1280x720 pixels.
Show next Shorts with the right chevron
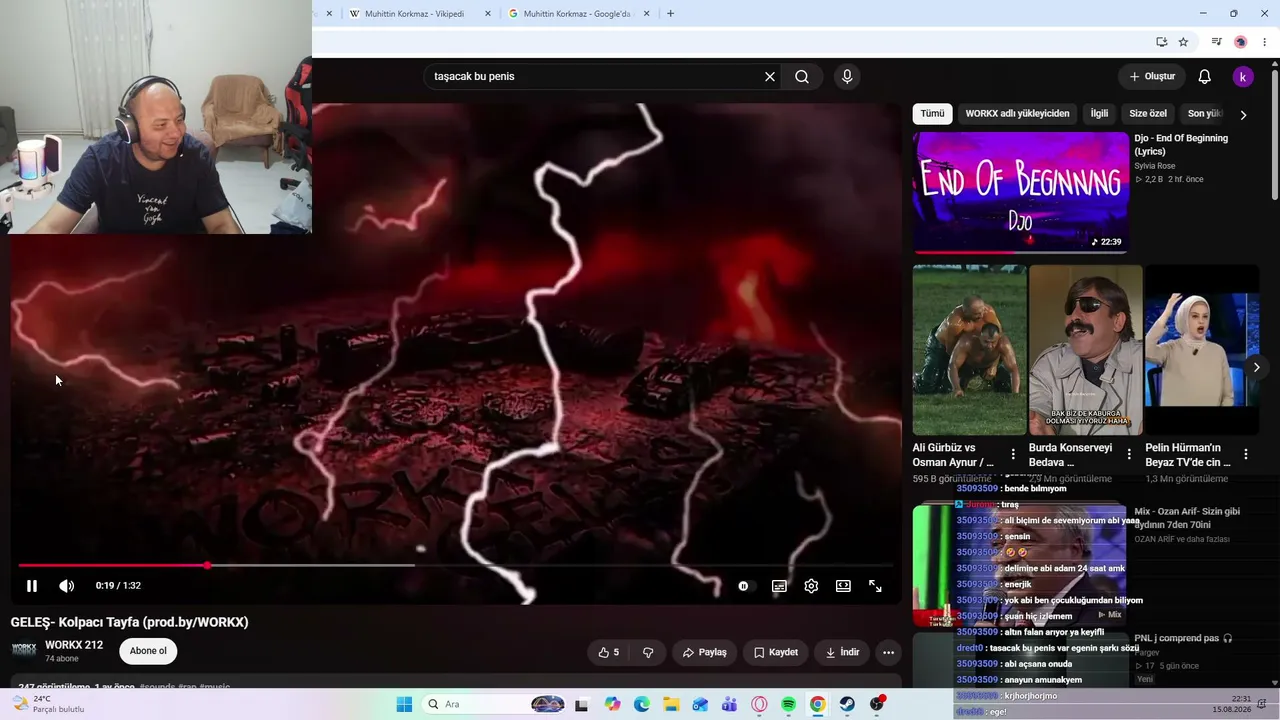point(1257,367)
